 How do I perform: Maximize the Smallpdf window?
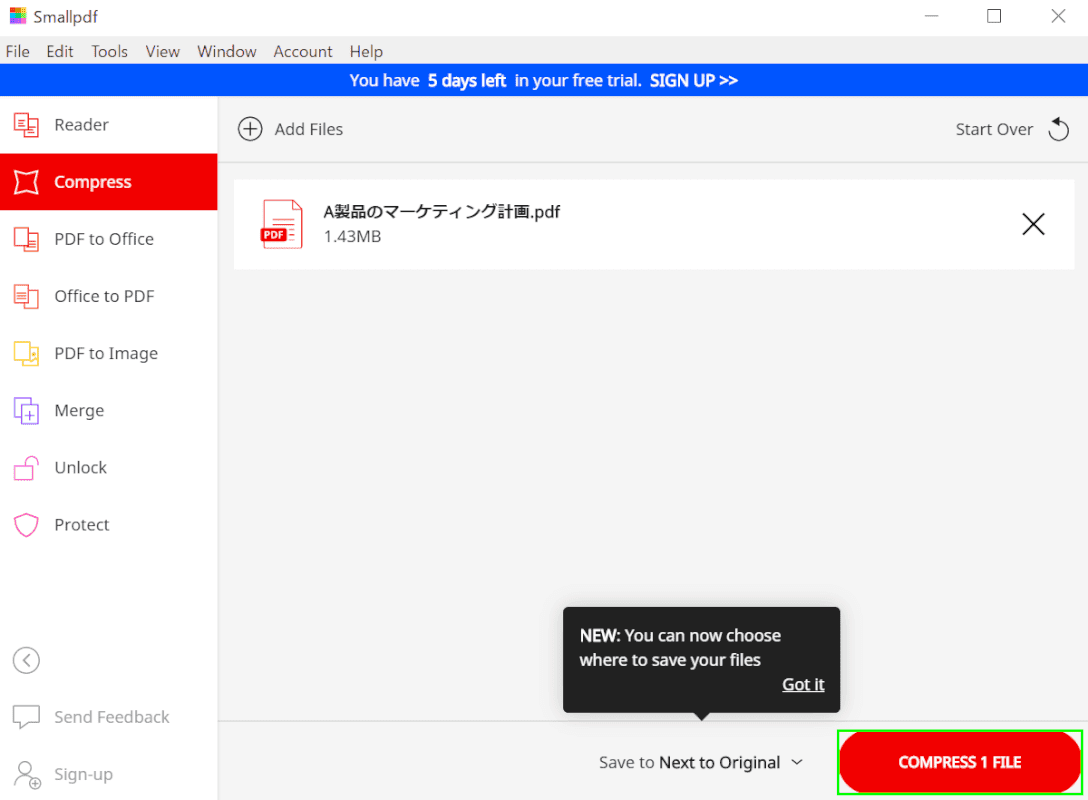coord(994,16)
